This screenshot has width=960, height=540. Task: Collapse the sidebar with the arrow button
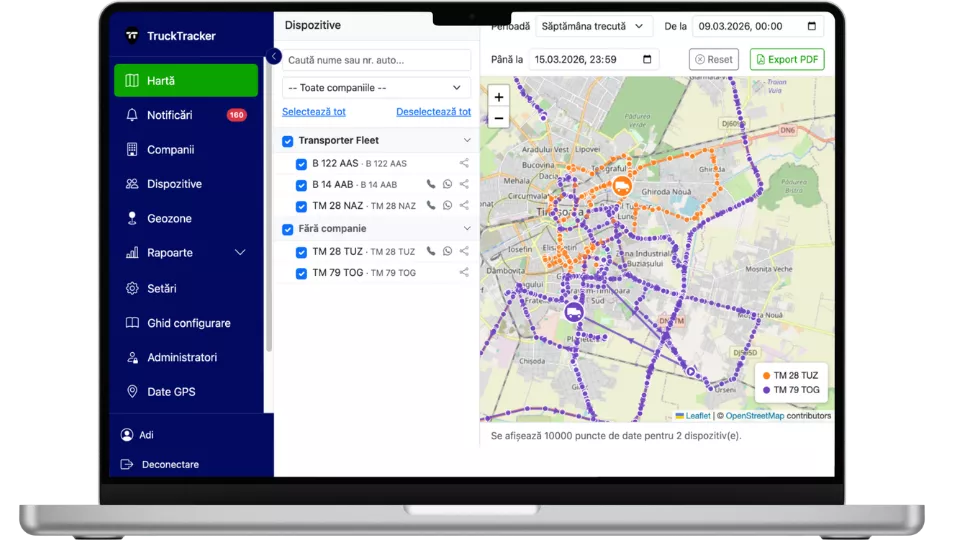click(x=274, y=56)
